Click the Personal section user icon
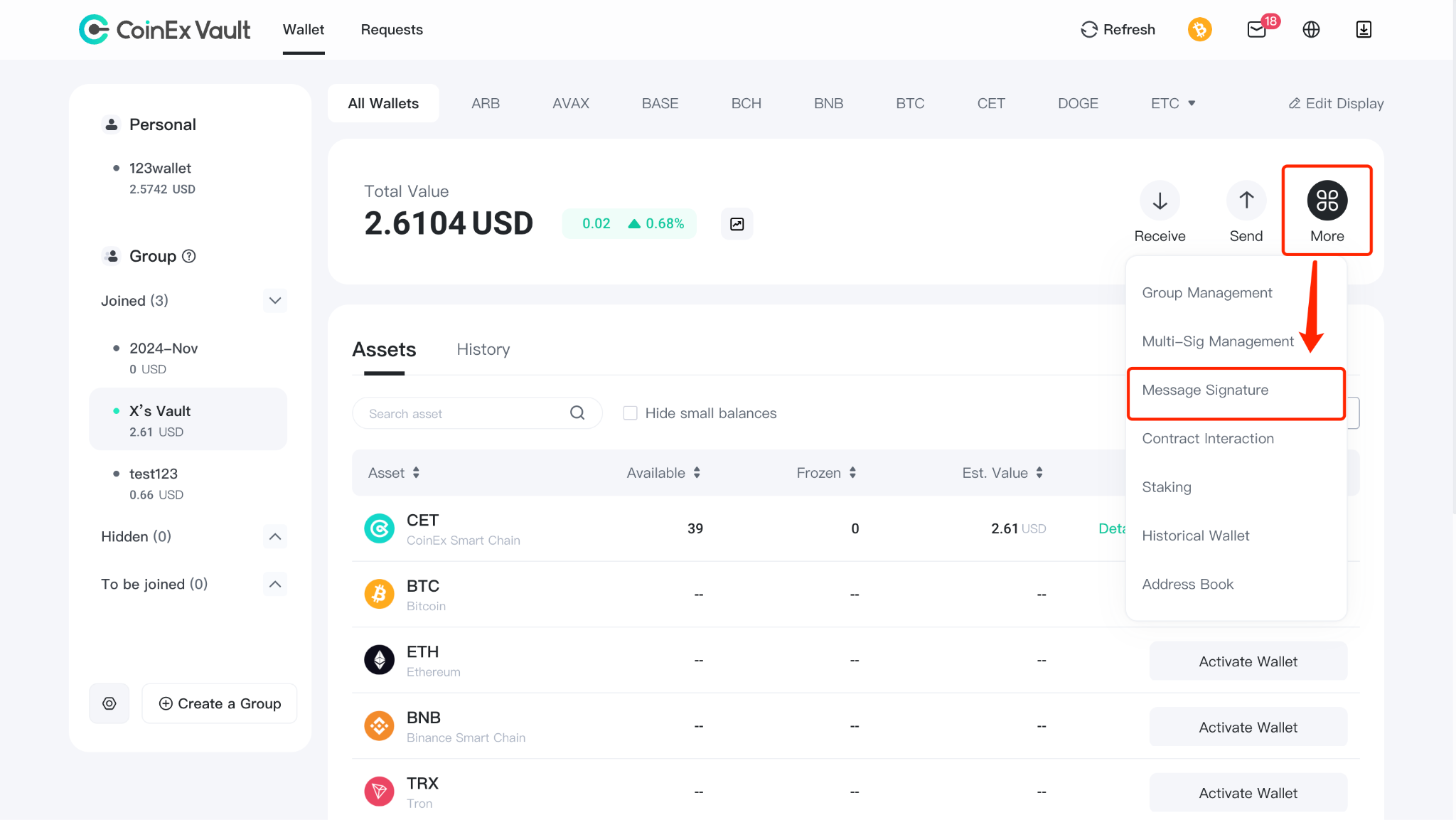 112,124
